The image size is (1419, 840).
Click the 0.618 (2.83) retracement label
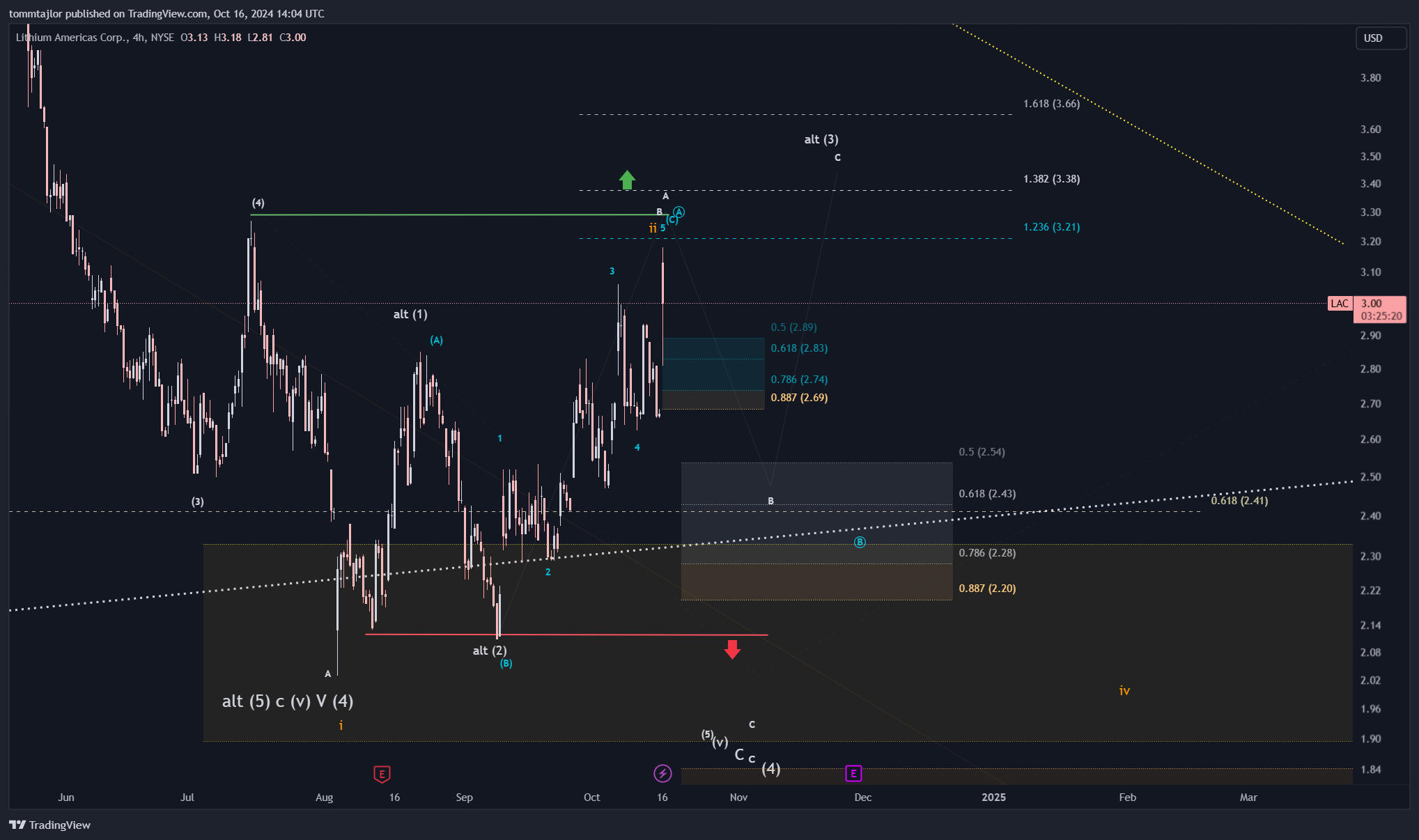pyautogui.click(x=799, y=348)
